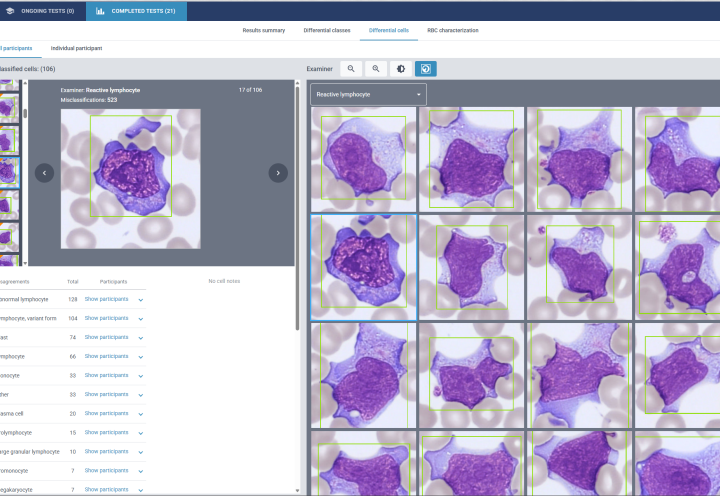Show participants for Lymphocyte row with 66
This screenshot has width=720, height=496.
[106, 356]
